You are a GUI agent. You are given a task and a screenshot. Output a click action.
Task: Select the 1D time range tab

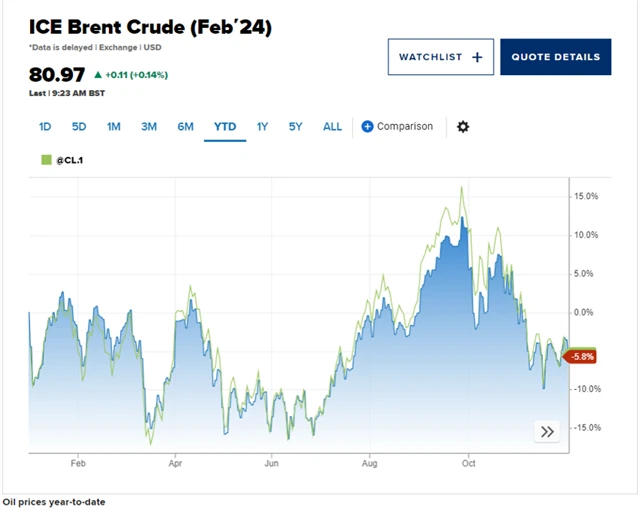tap(45, 127)
